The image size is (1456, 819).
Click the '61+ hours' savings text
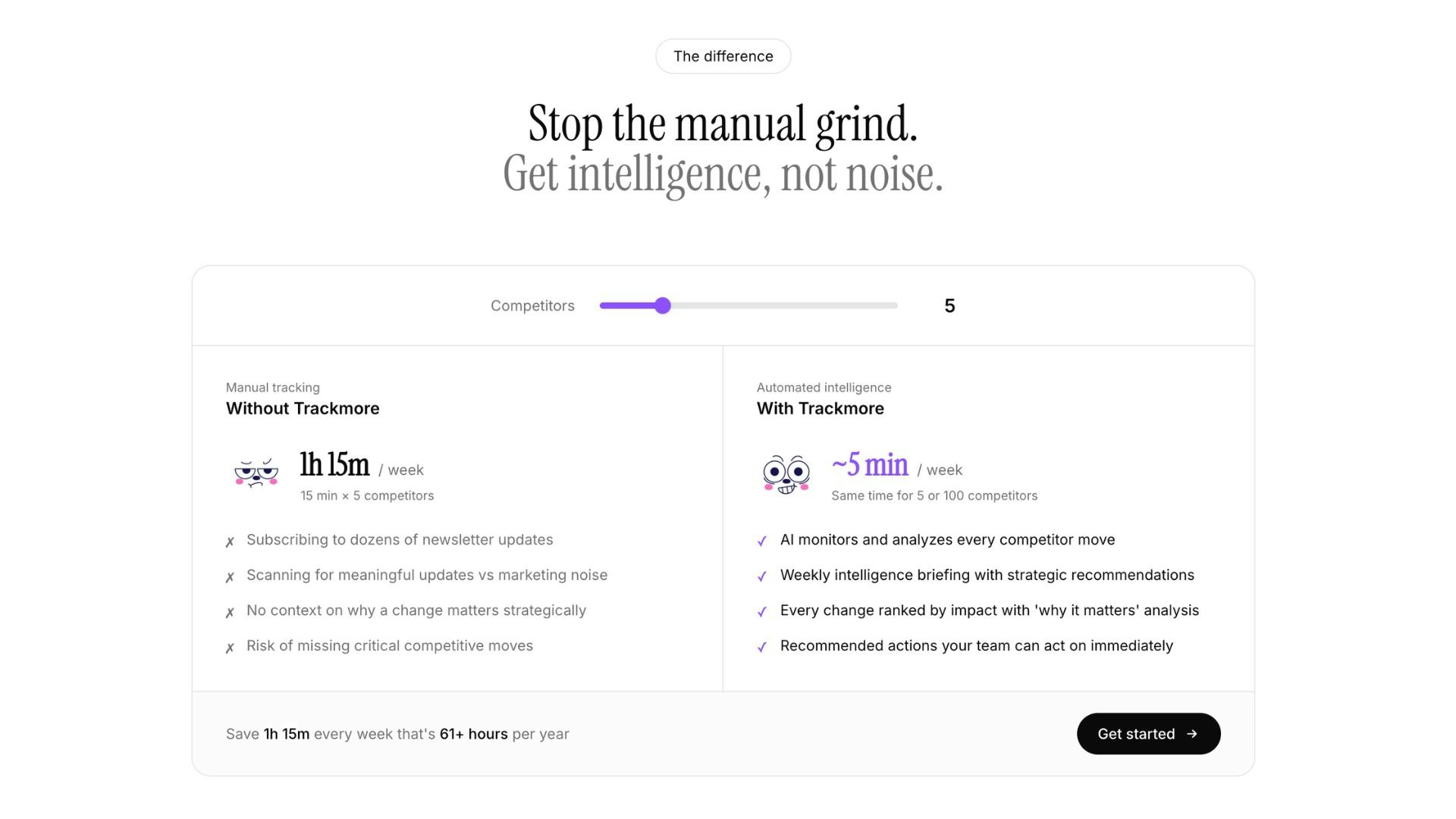[473, 734]
